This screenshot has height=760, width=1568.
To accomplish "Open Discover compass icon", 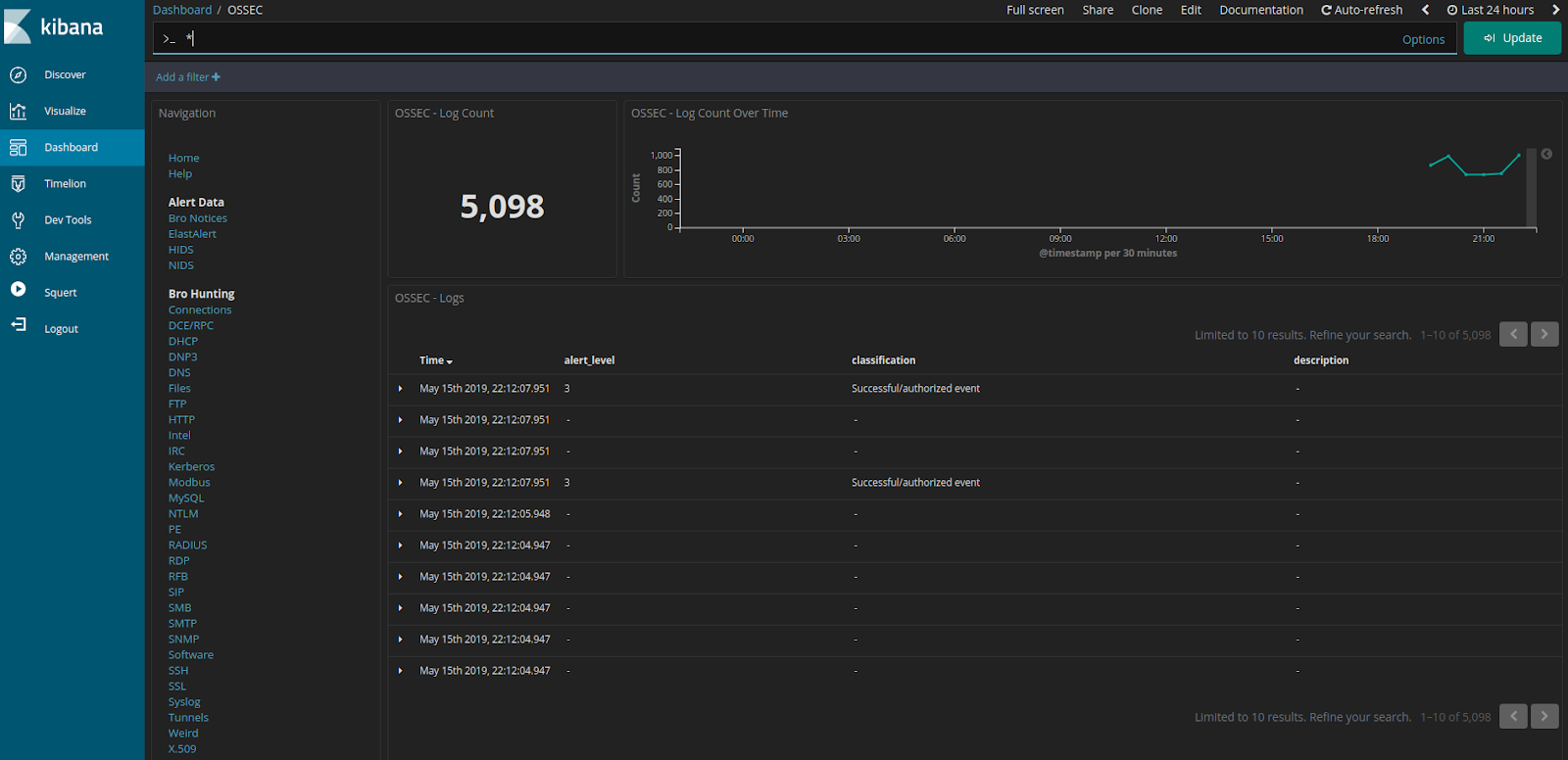I will (18, 74).
